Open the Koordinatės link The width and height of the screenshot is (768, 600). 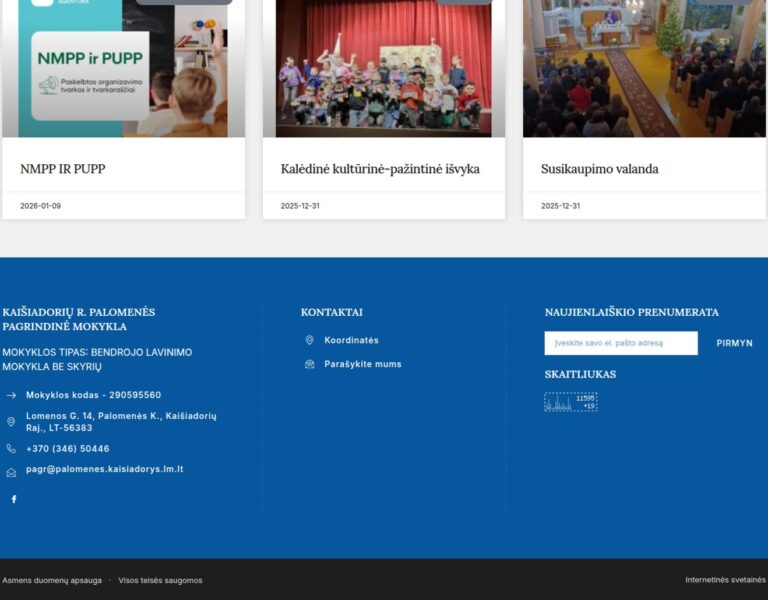351,340
